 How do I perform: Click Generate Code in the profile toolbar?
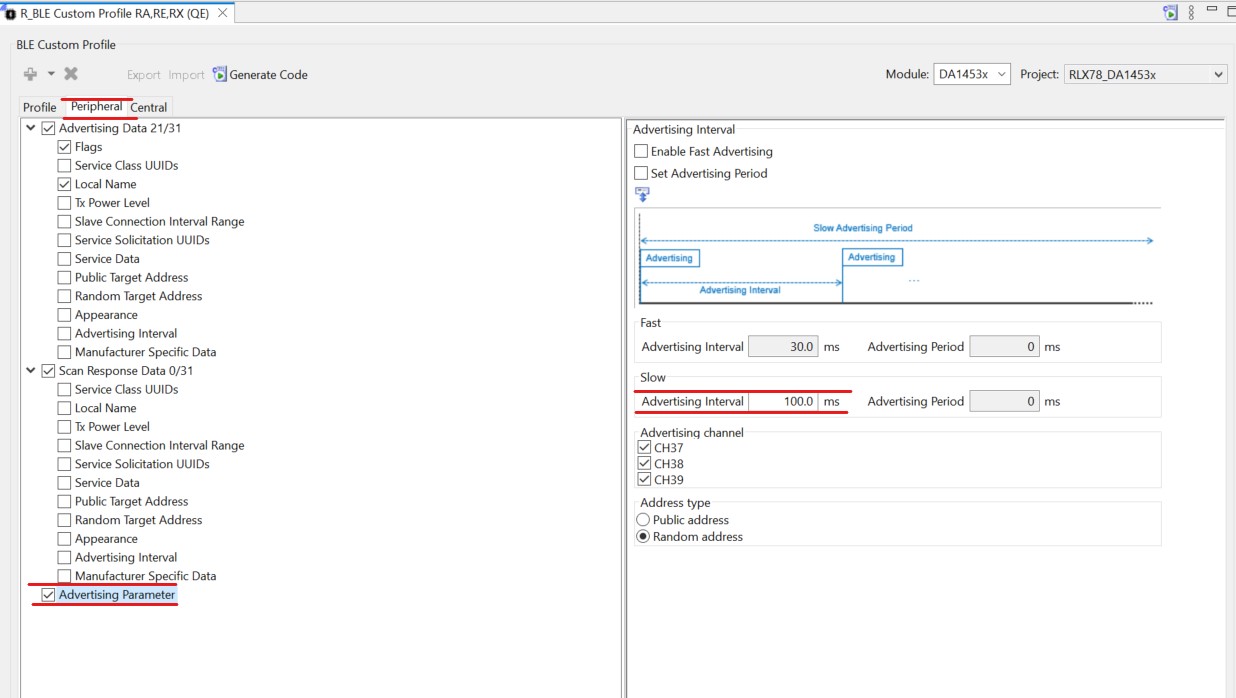tap(260, 74)
